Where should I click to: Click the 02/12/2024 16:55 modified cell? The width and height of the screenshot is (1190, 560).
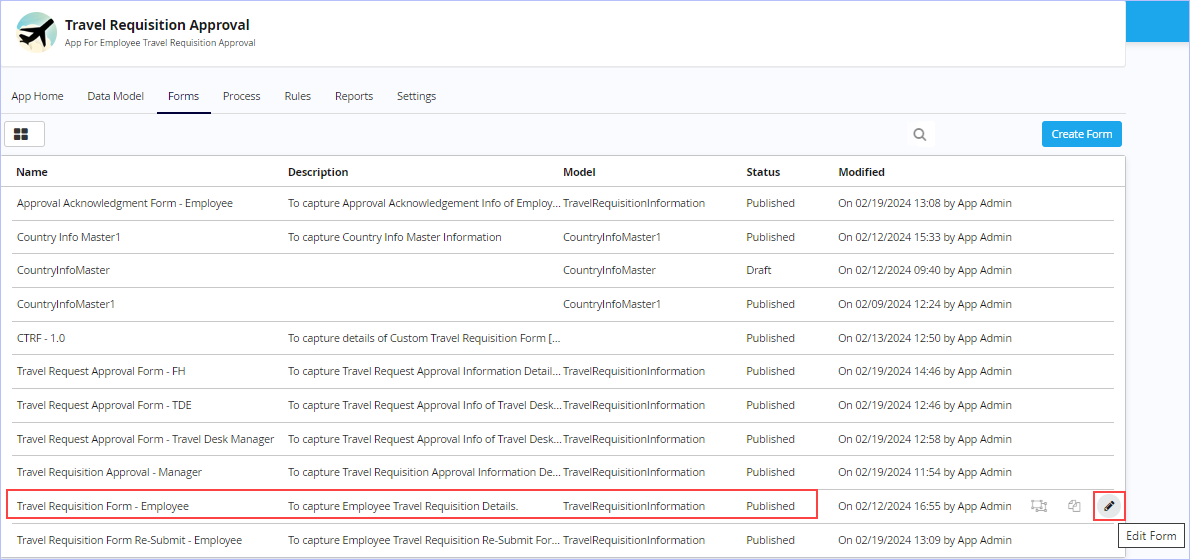tap(924, 505)
